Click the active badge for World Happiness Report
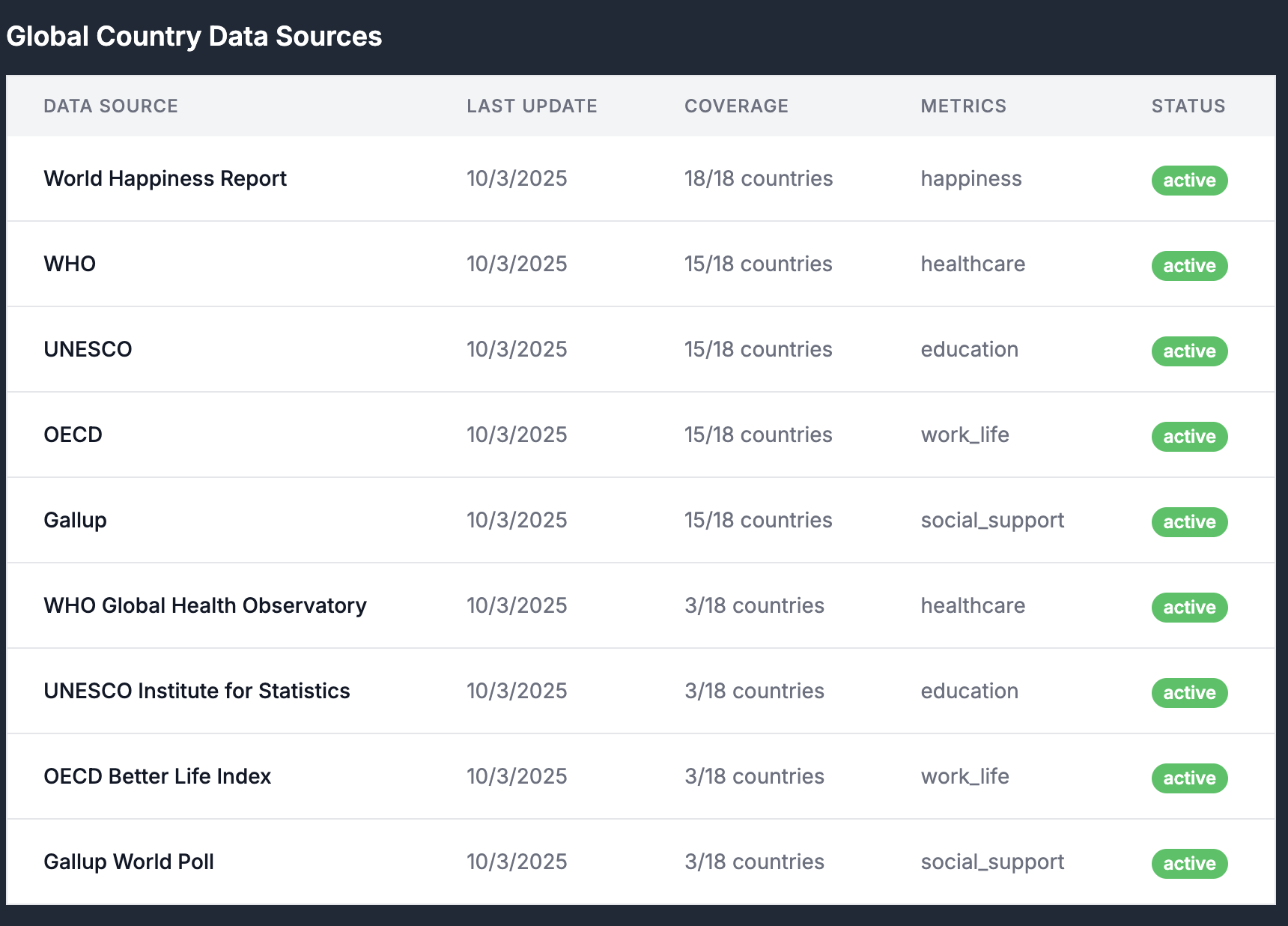This screenshot has height=926, width=1288. tap(1189, 181)
